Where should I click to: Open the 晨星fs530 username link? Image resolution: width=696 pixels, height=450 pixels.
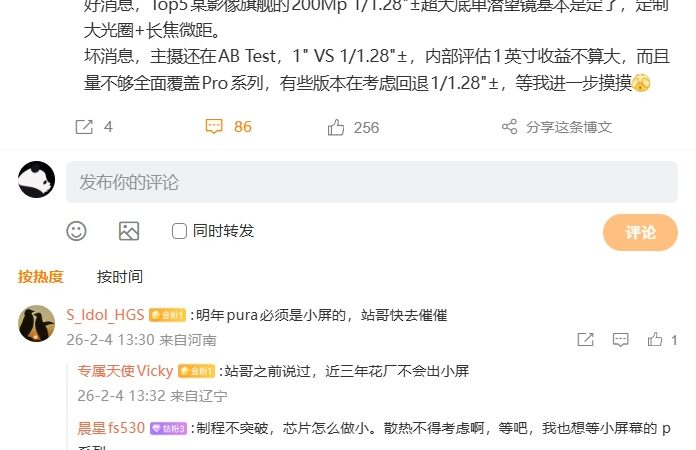111,428
